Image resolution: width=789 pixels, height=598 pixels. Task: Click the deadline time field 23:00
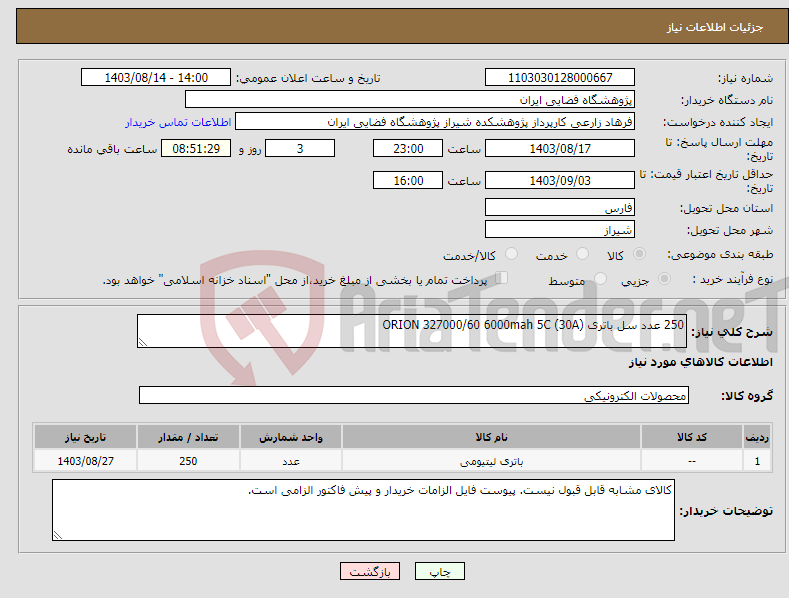point(408,148)
